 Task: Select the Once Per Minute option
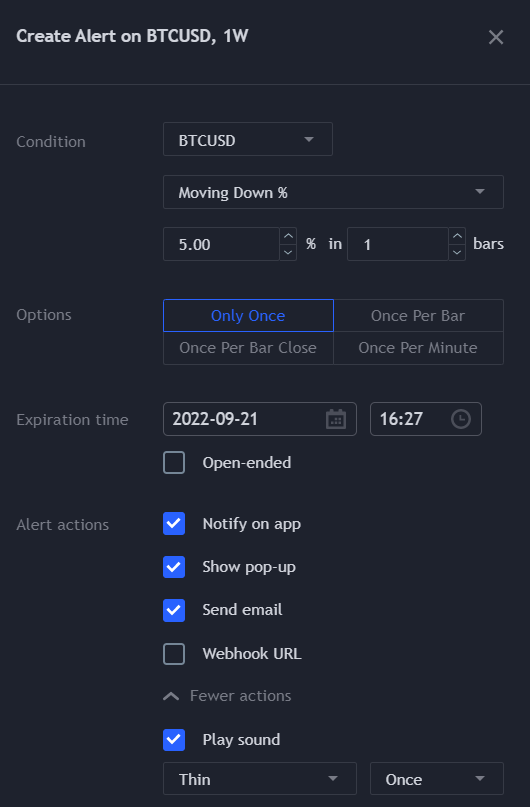click(418, 348)
